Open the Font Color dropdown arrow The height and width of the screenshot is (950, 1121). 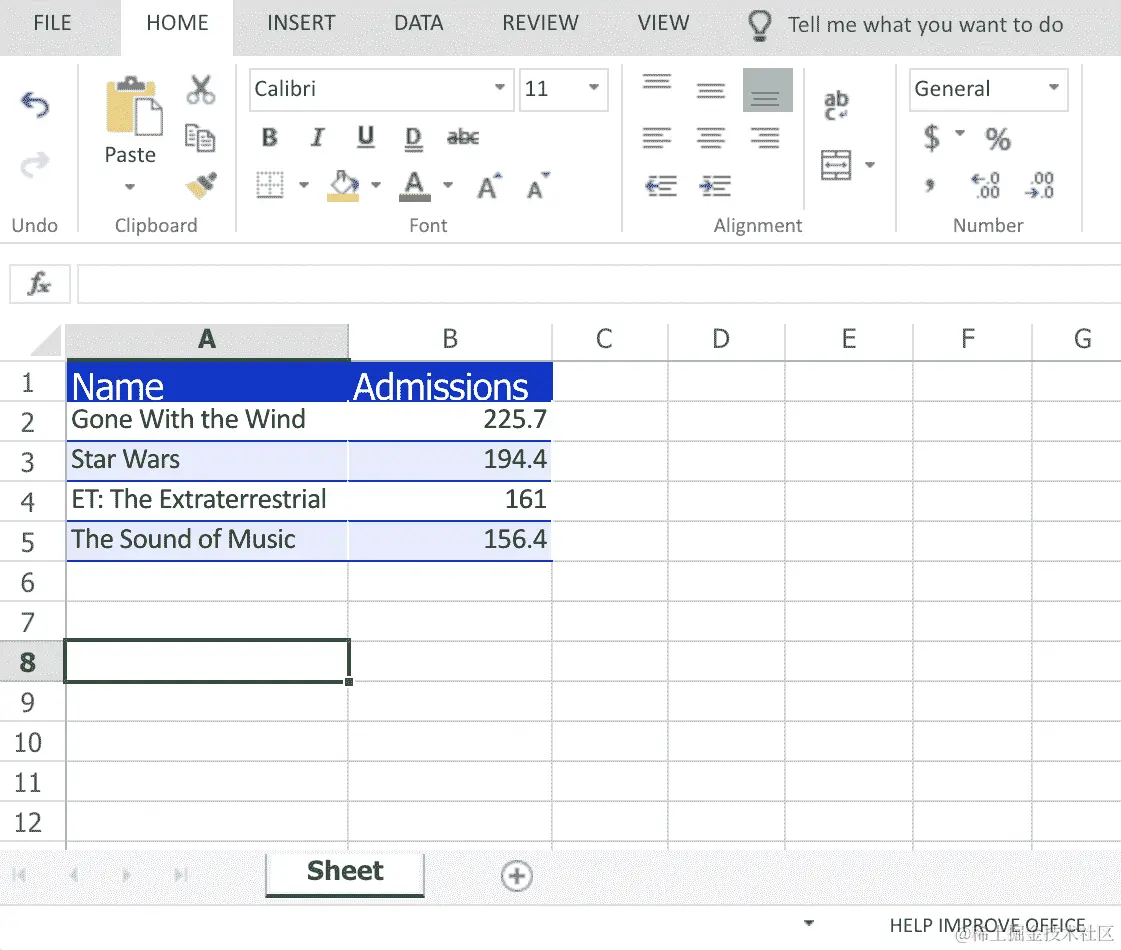click(448, 185)
